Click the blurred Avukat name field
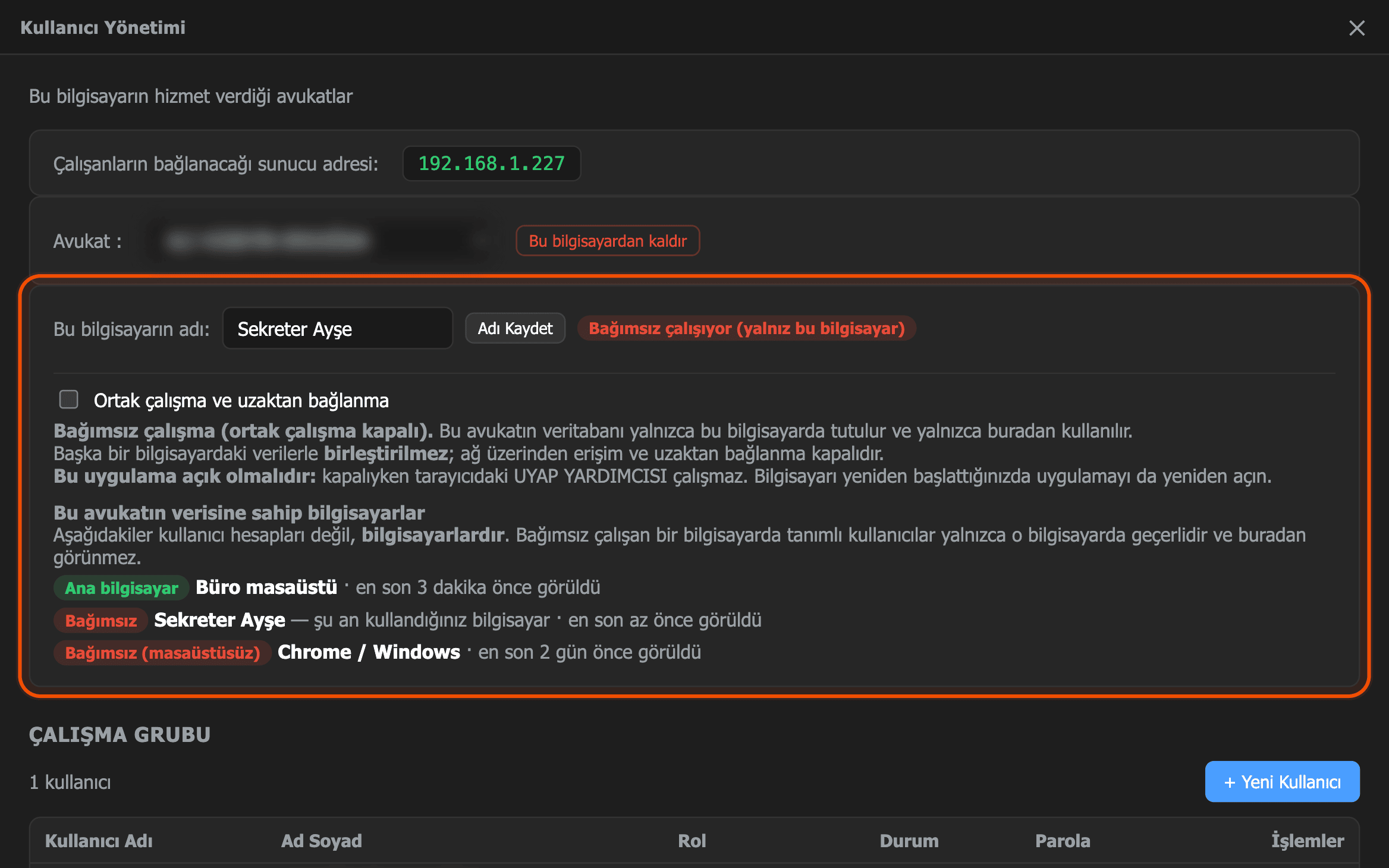The width and height of the screenshot is (1389, 868). point(321,241)
